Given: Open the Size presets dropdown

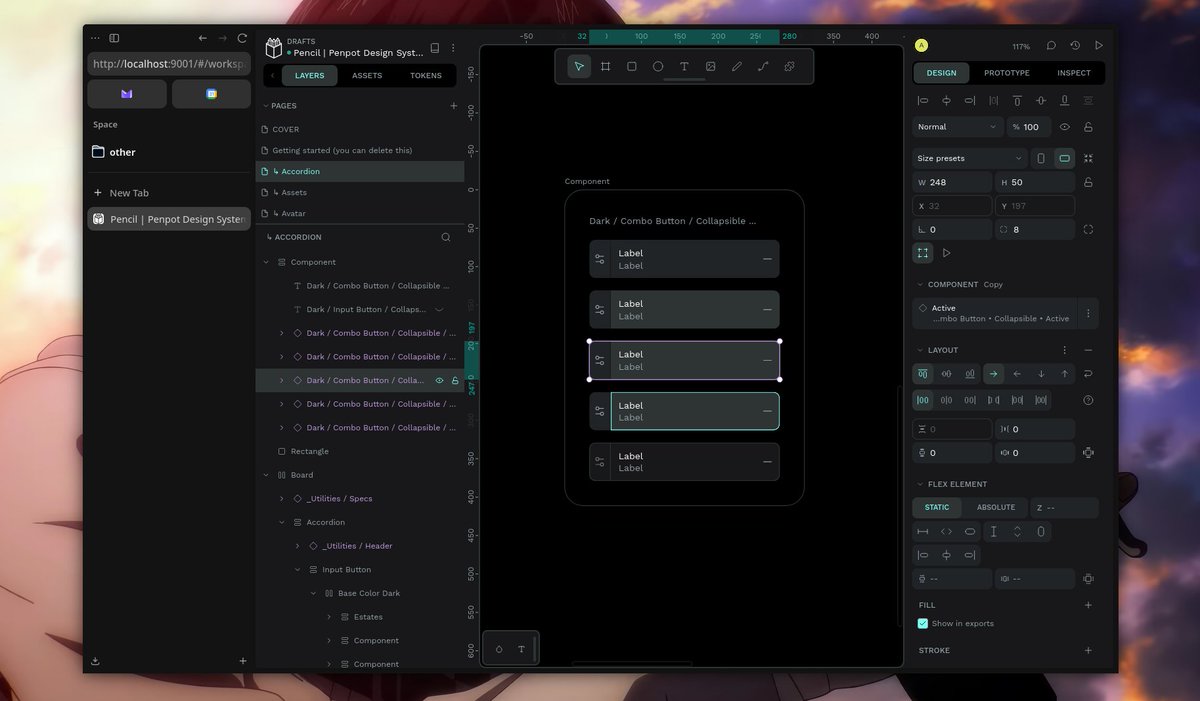Looking at the screenshot, I should coord(970,158).
